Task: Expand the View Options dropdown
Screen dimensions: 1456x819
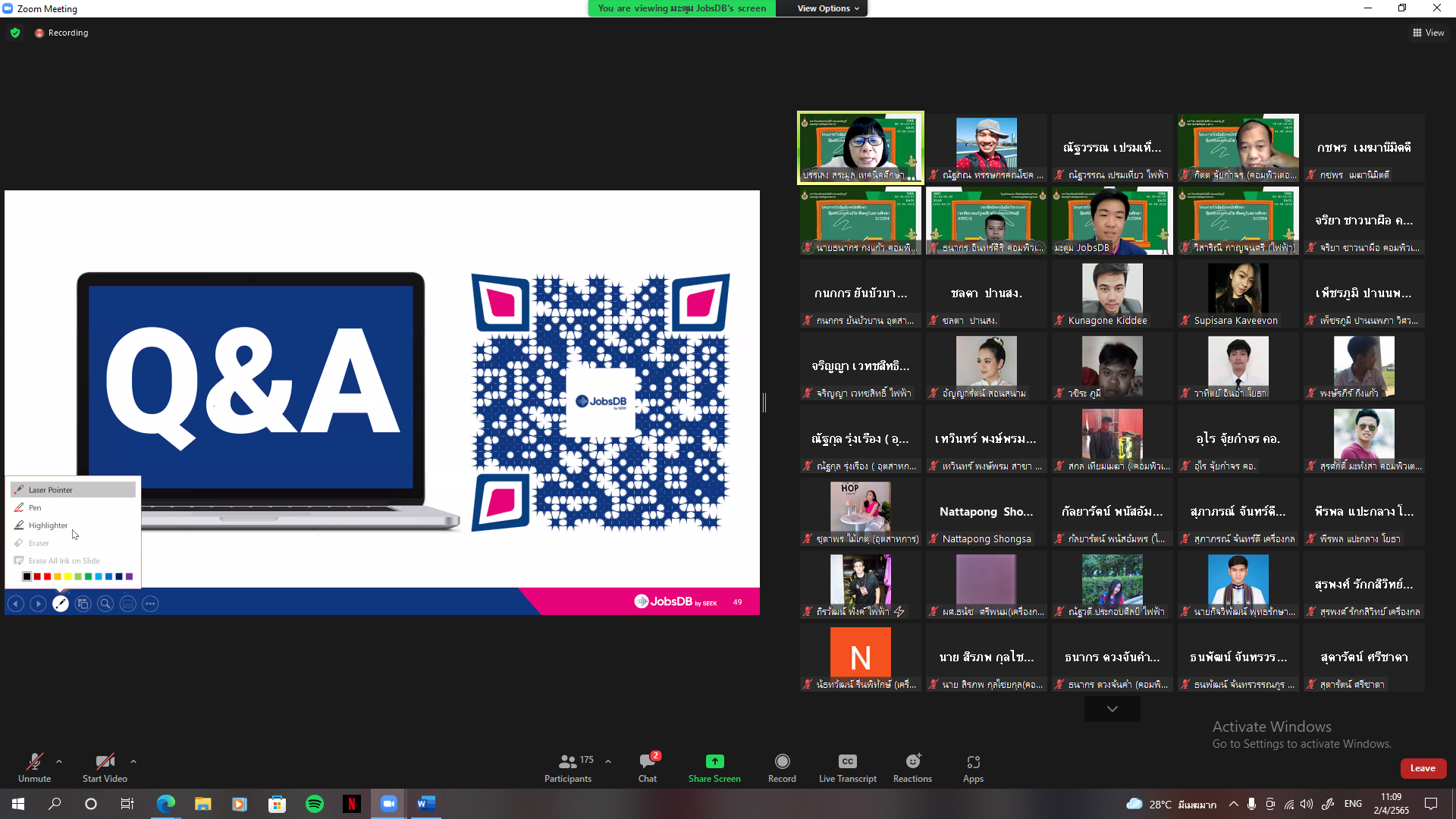Action: click(x=828, y=8)
